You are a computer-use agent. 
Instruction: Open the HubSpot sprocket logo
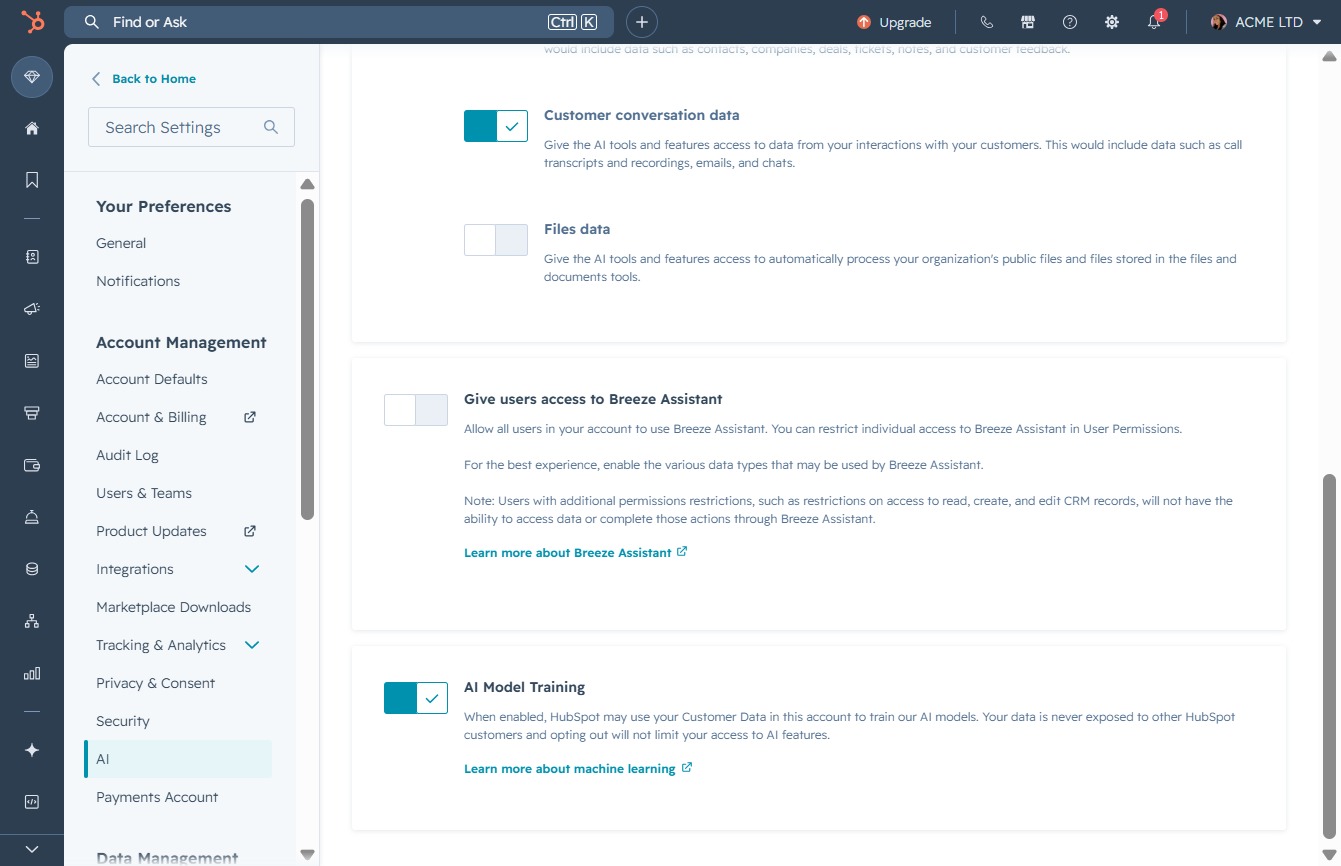tap(32, 21)
